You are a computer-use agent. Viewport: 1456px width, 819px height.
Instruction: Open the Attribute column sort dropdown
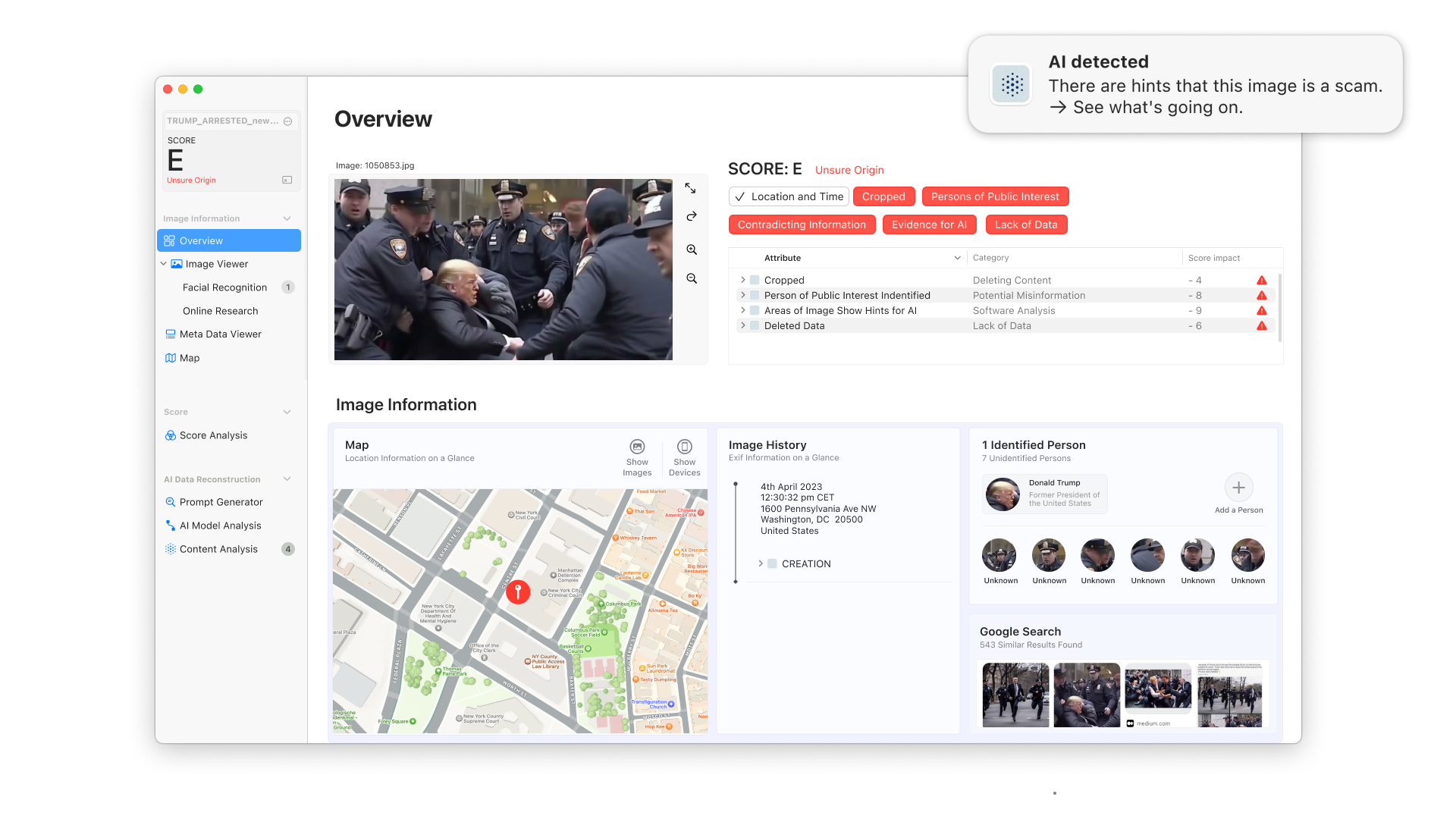[x=957, y=258]
